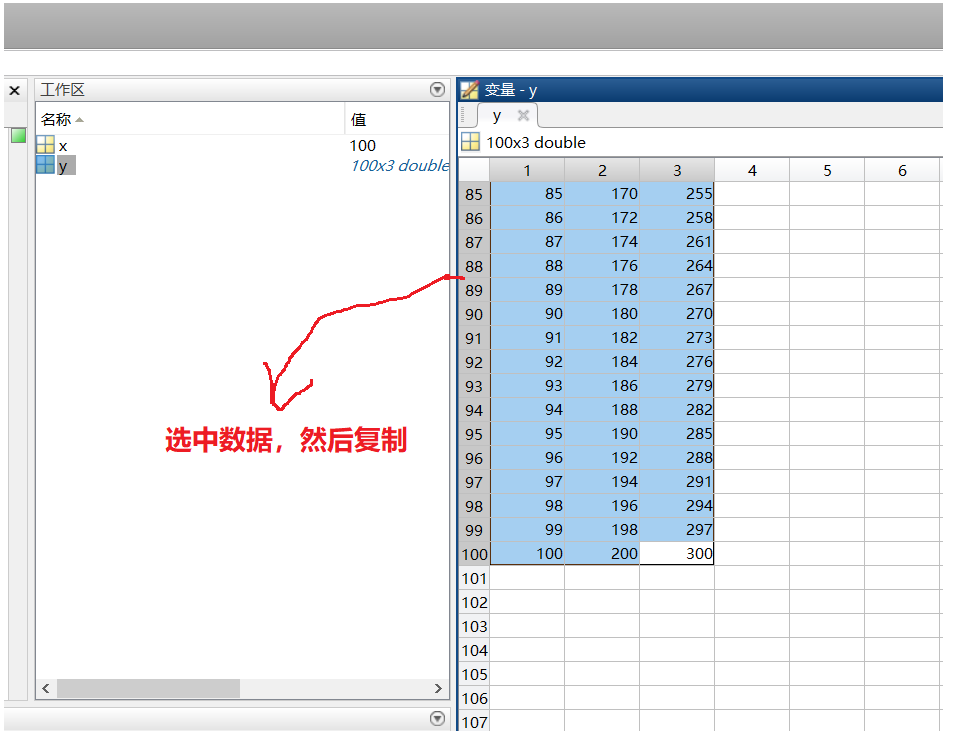Select row header 90
This screenshot has height=747, width=954.
tap(474, 314)
